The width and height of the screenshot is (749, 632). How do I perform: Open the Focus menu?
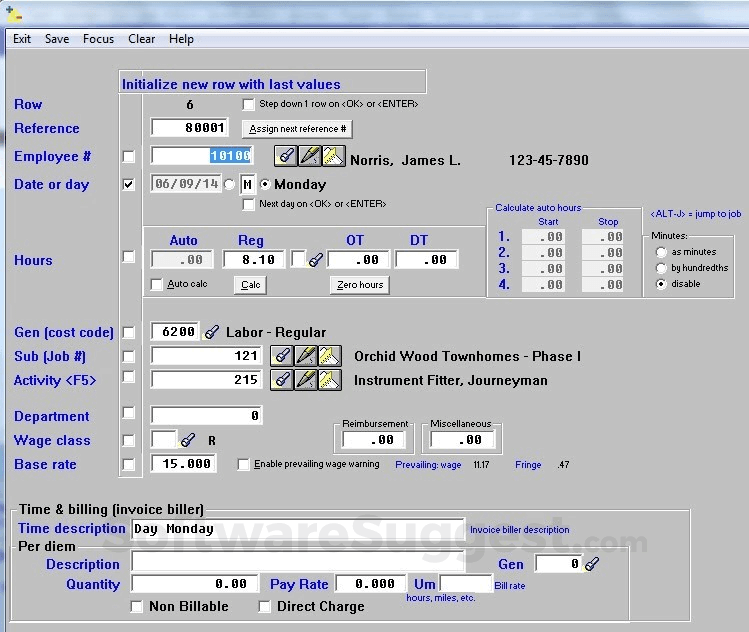[x=98, y=39]
